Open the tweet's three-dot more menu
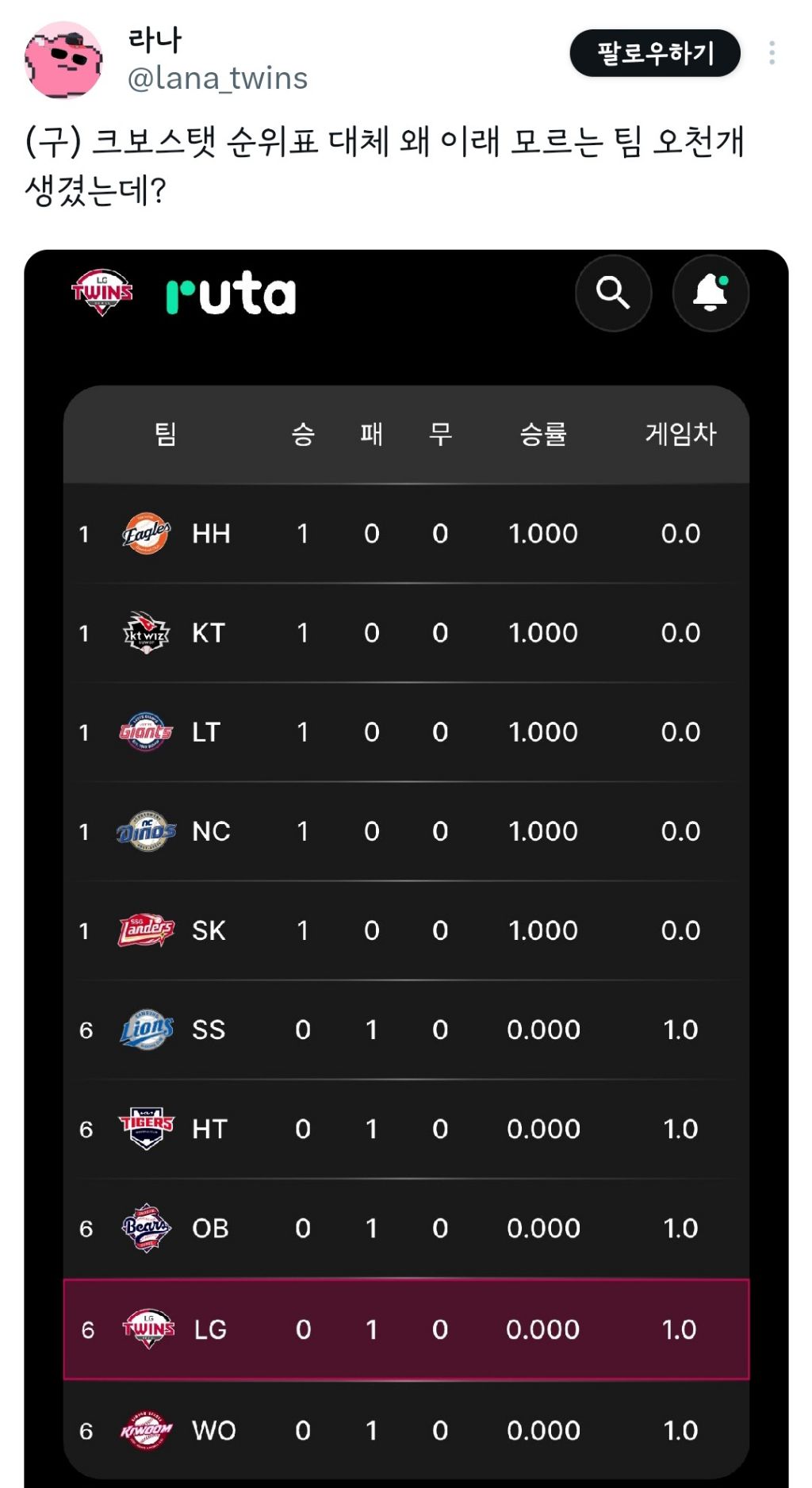The width and height of the screenshot is (812, 1488). (772, 53)
